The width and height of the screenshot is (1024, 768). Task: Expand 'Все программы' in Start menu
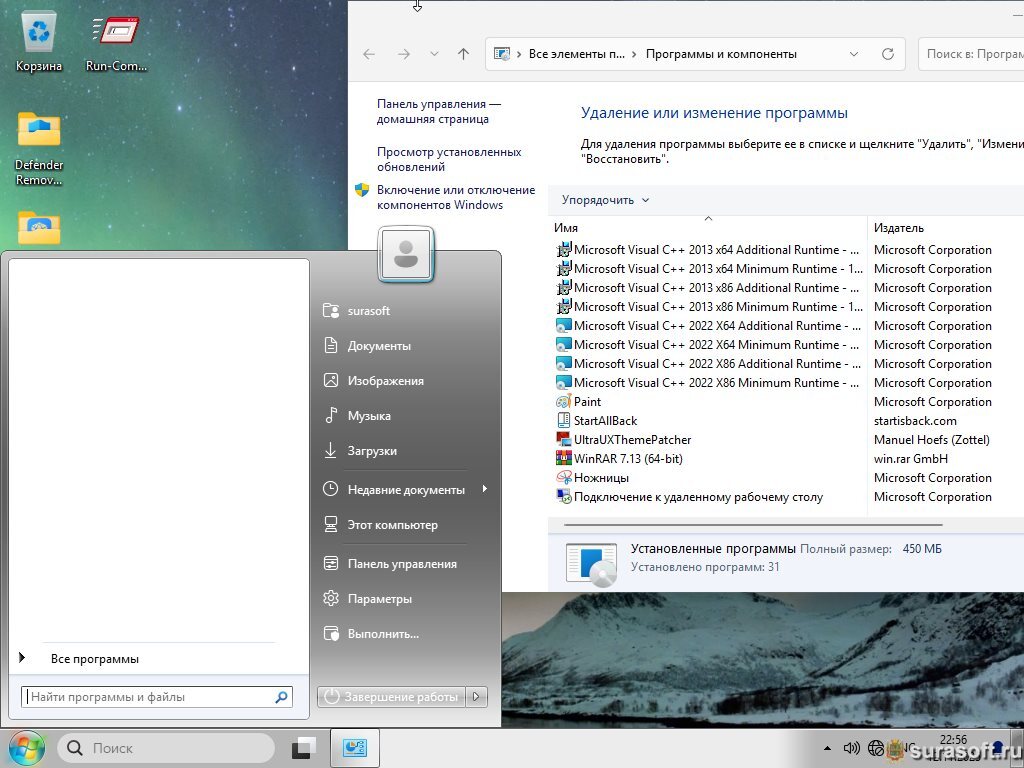click(x=94, y=659)
